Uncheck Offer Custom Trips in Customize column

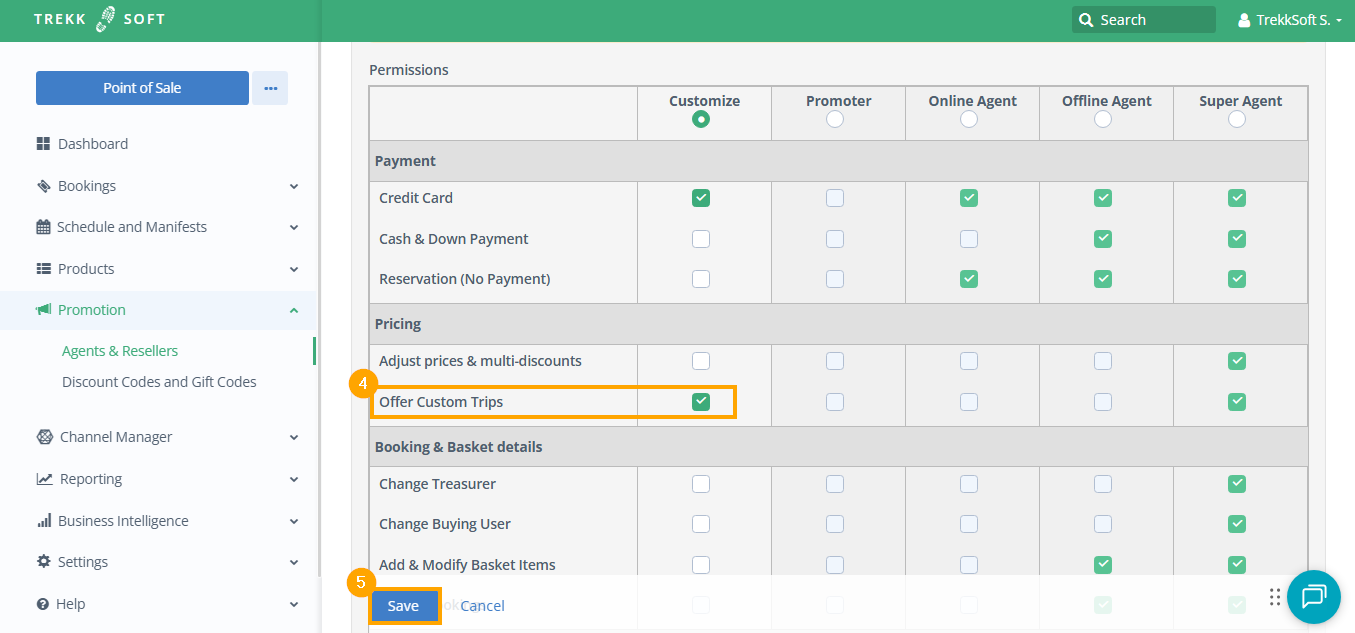point(701,402)
